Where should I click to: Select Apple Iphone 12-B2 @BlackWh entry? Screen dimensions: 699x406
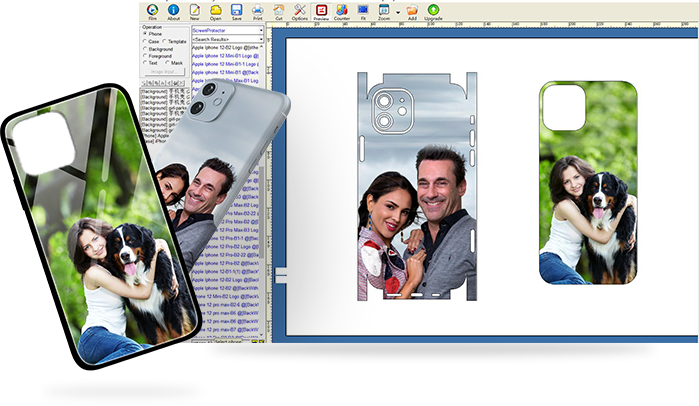point(226,288)
